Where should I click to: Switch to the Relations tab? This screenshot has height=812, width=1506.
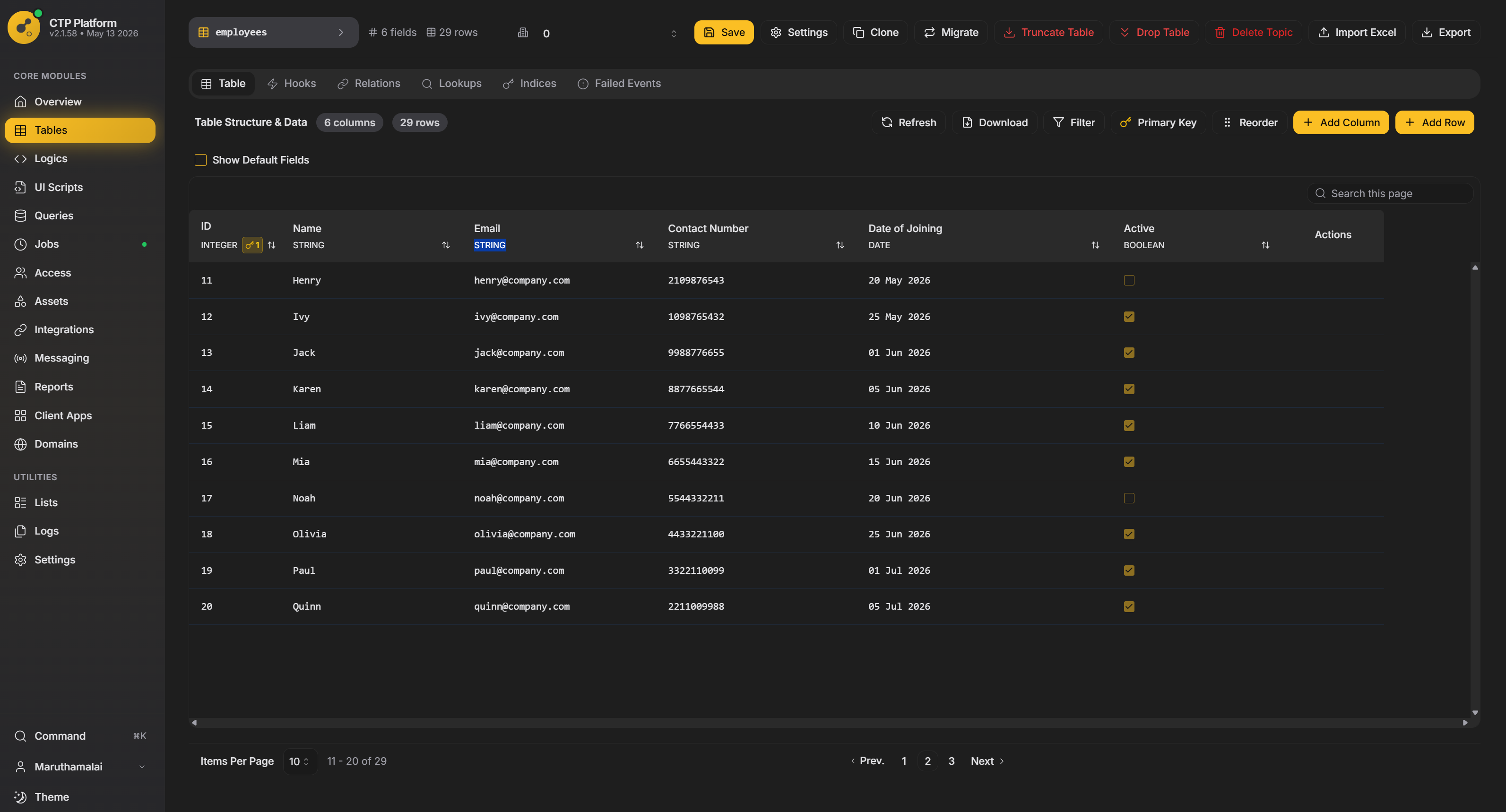[x=369, y=84]
